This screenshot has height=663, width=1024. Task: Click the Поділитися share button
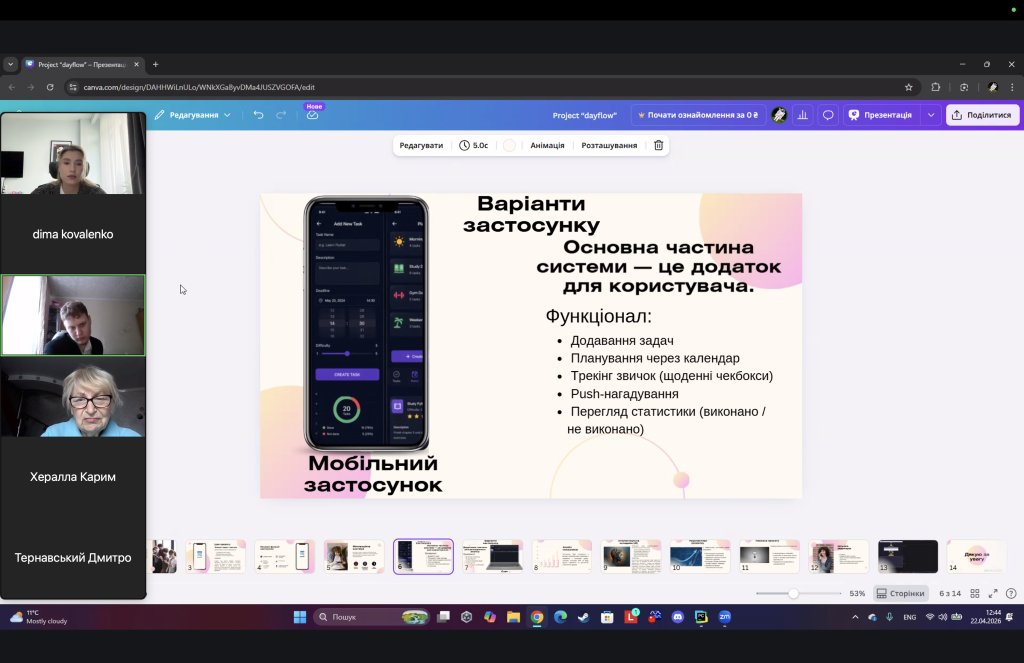tap(982, 115)
